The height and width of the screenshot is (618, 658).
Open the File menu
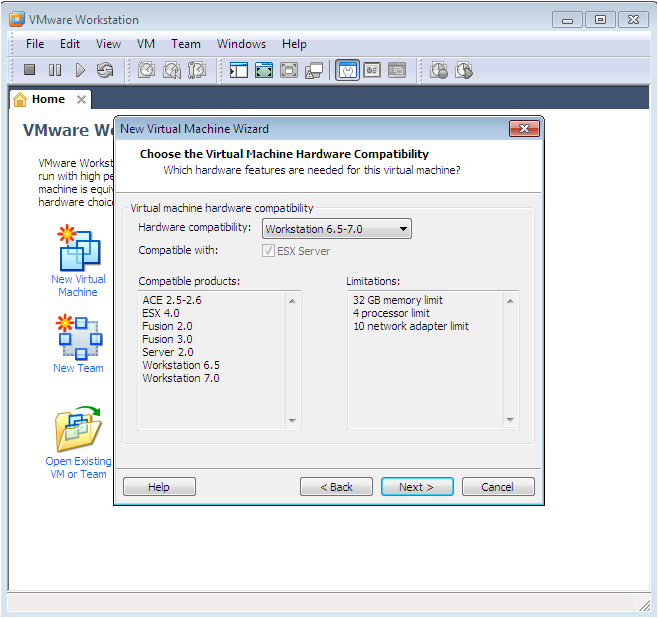tap(35, 44)
